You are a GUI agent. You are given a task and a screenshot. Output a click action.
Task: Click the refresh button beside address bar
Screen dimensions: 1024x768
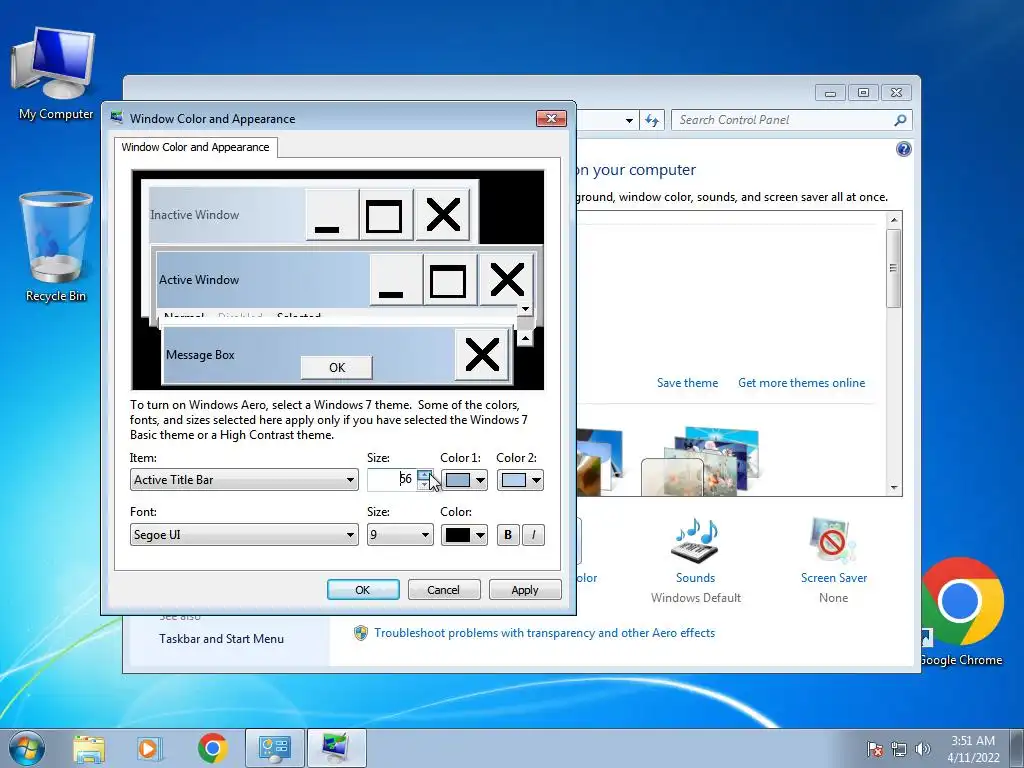[x=652, y=120]
